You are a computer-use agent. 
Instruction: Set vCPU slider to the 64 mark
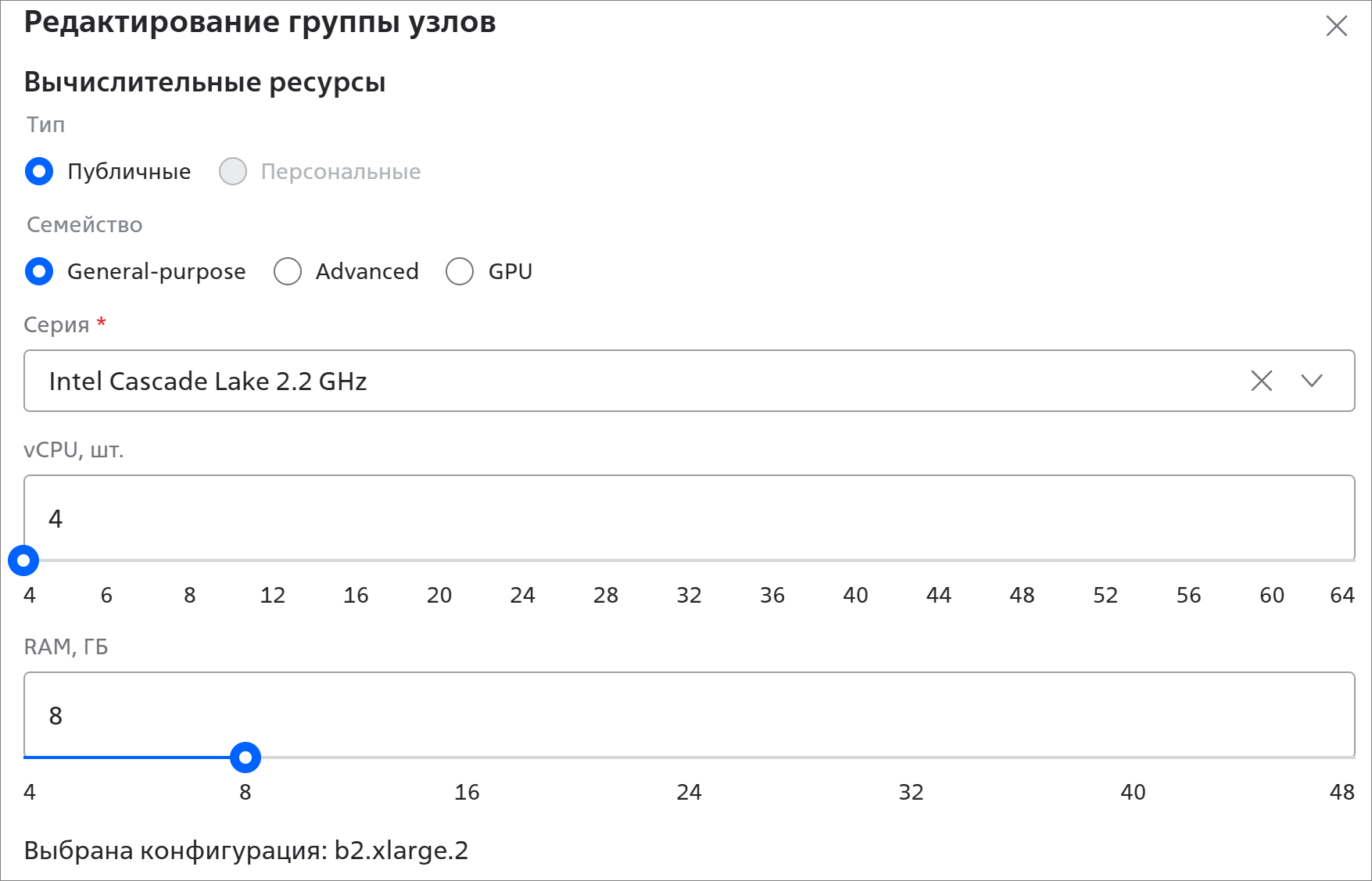click(x=1354, y=560)
